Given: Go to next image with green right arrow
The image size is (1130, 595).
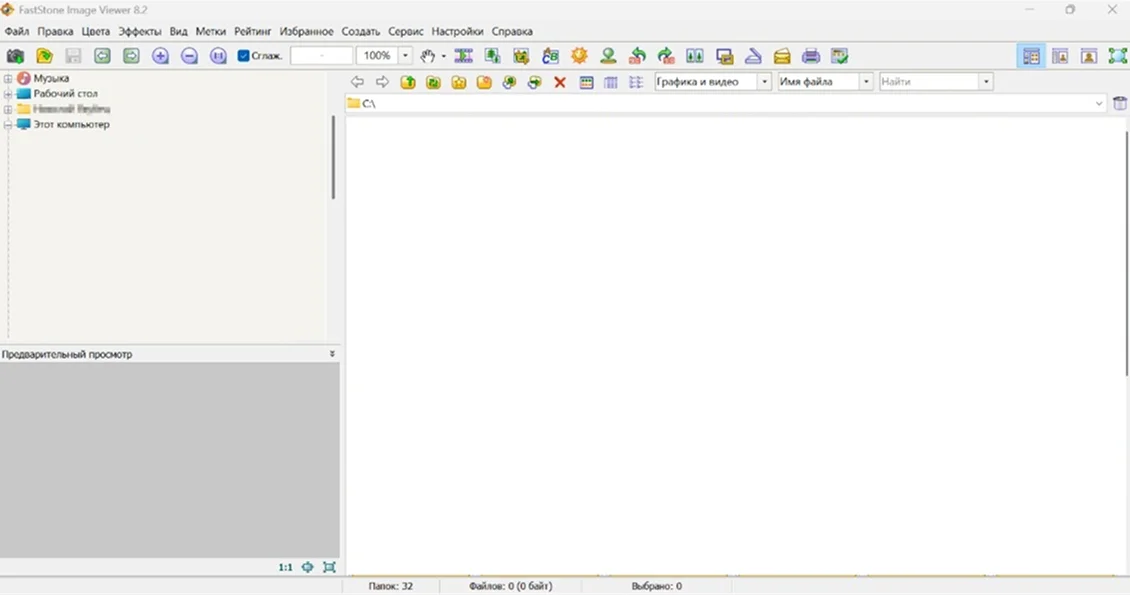Looking at the screenshot, I should (x=131, y=55).
